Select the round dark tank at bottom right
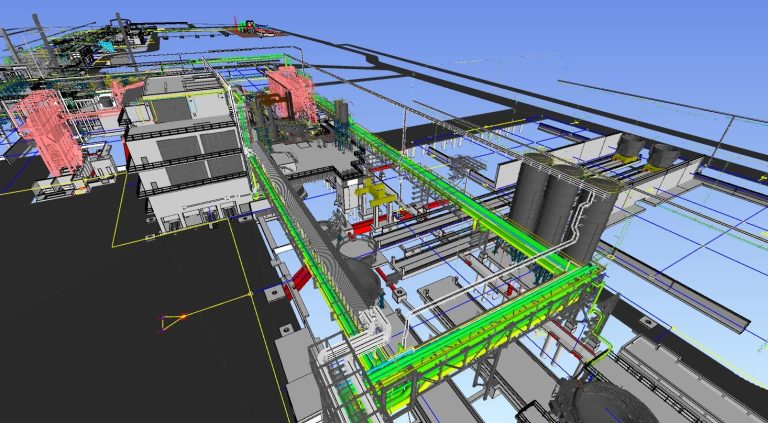Viewport: 768px width, 423px height. pyautogui.click(x=604, y=401)
